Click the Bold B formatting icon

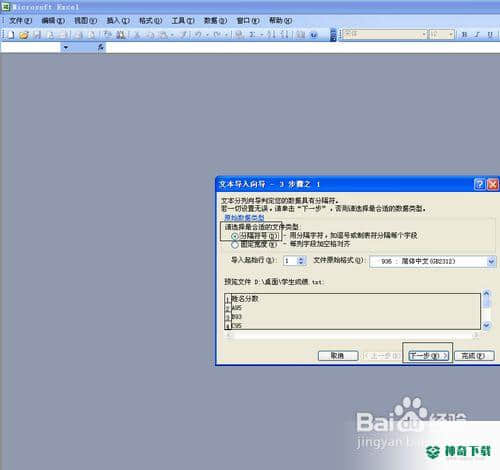coord(464,34)
